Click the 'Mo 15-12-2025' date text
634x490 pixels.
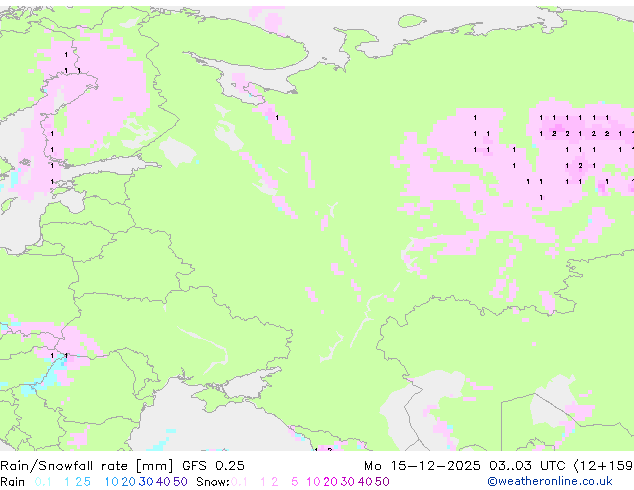click(x=422, y=466)
